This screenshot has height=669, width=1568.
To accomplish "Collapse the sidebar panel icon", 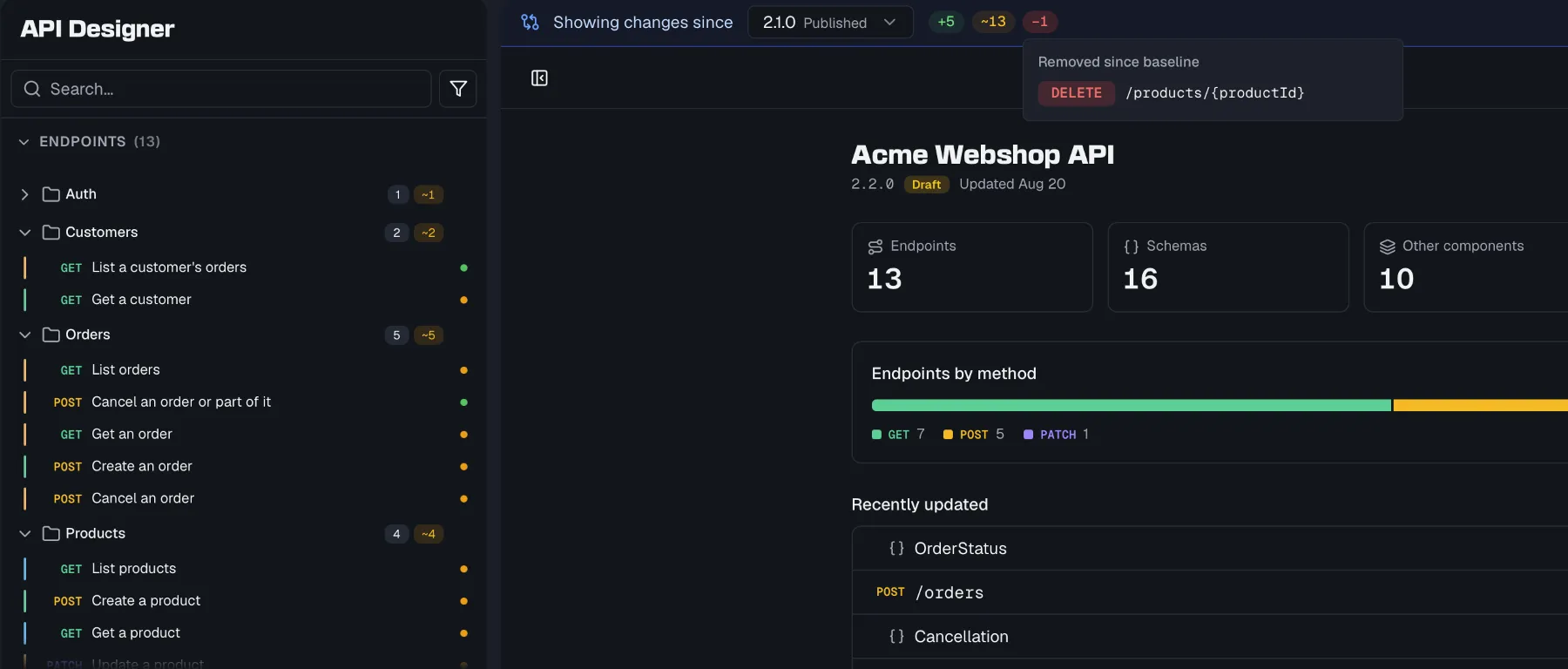I will pos(539,78).
